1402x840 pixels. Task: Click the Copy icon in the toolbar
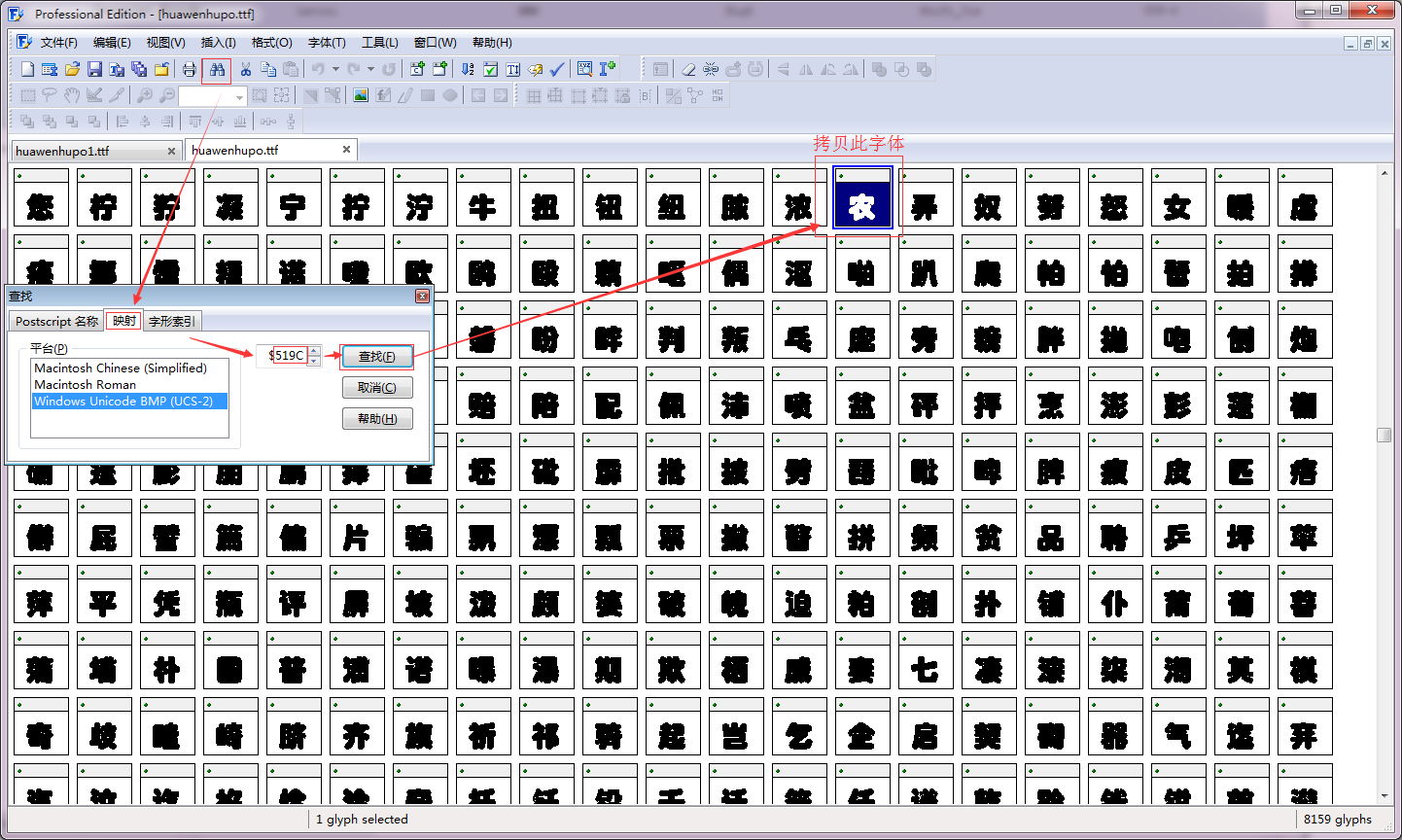268,69
